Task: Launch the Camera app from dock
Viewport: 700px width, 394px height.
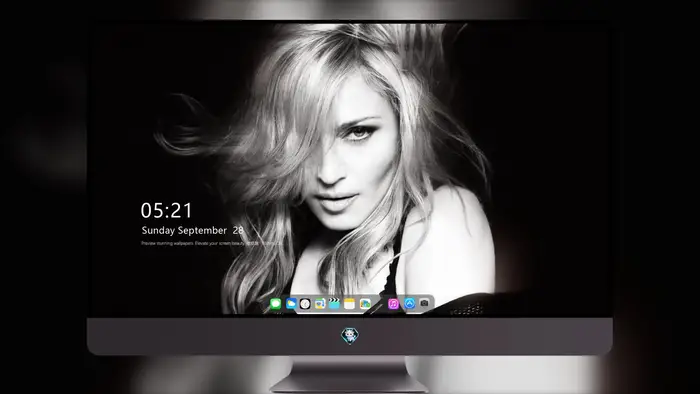Action: (424, 303)
